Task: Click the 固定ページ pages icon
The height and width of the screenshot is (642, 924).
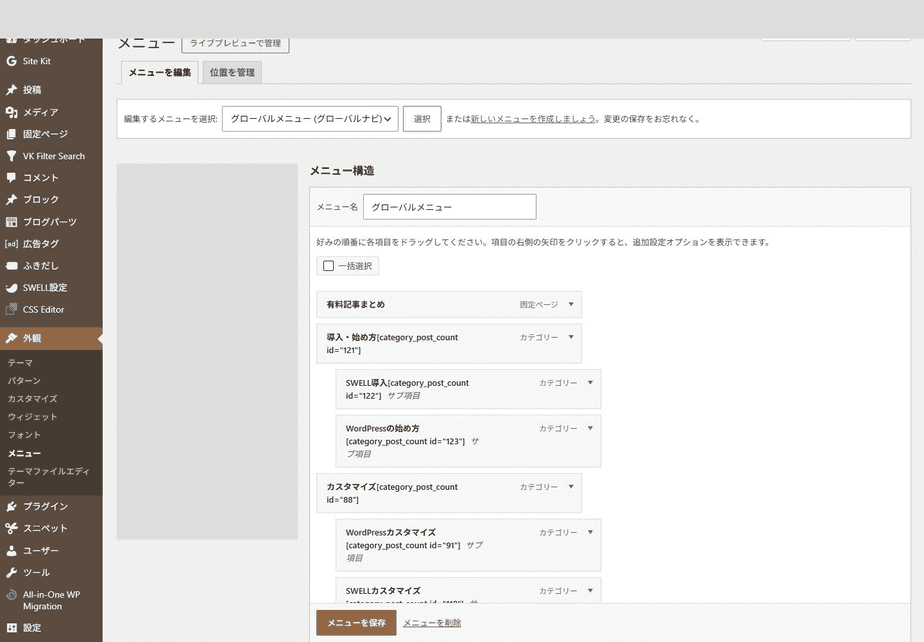Action: click(x=11, y=134)
